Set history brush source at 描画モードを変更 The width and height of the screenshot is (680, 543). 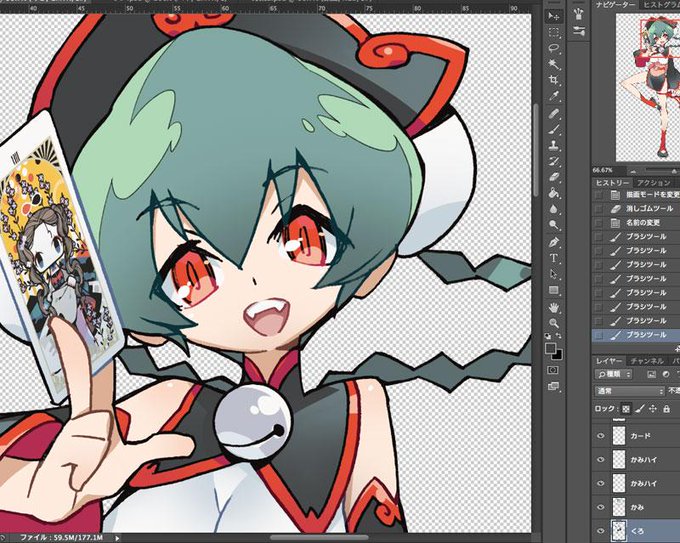(x=599, y=195)
